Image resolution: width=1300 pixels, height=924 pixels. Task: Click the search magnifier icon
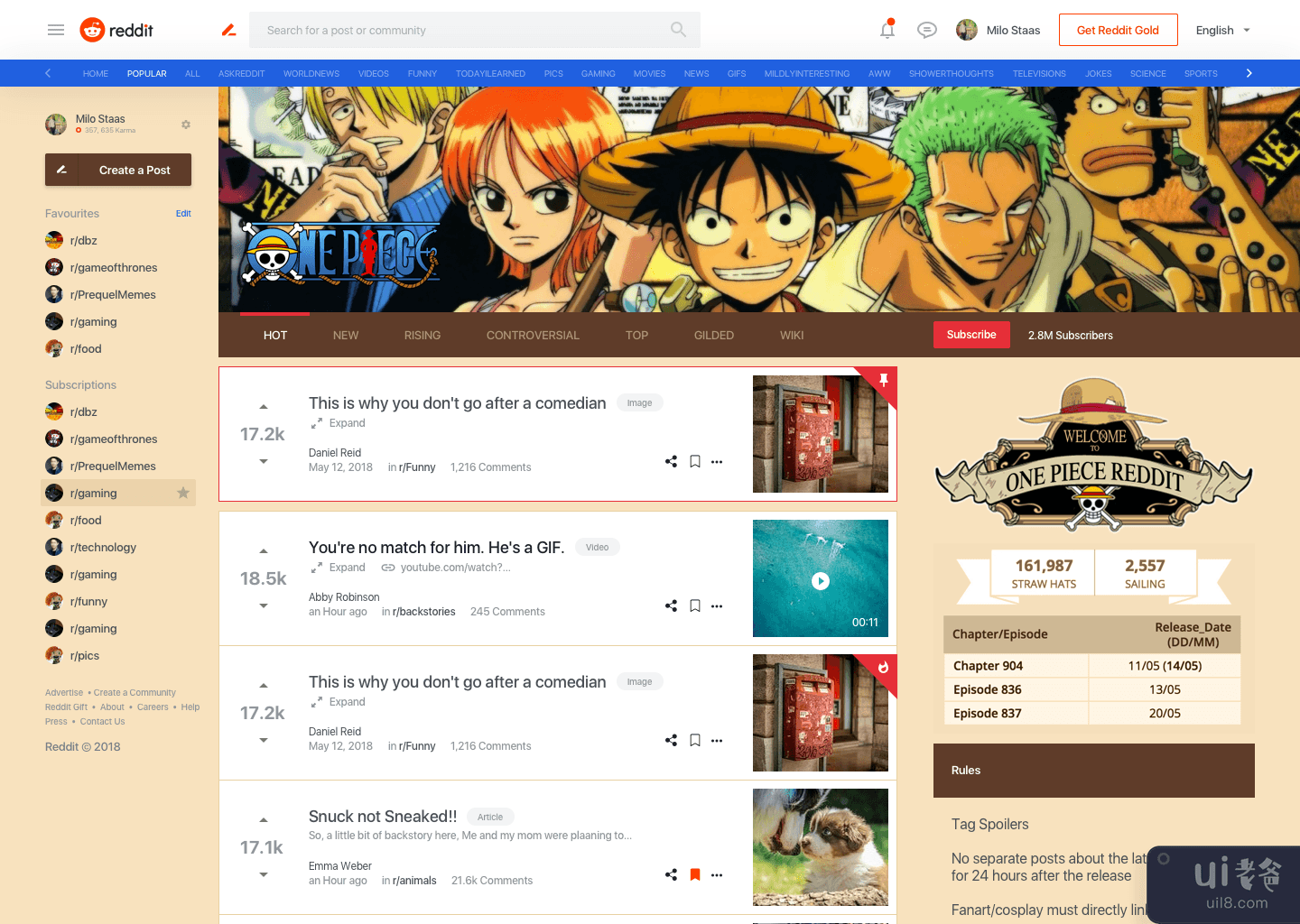pyautogui.click(x=678, y=30)
